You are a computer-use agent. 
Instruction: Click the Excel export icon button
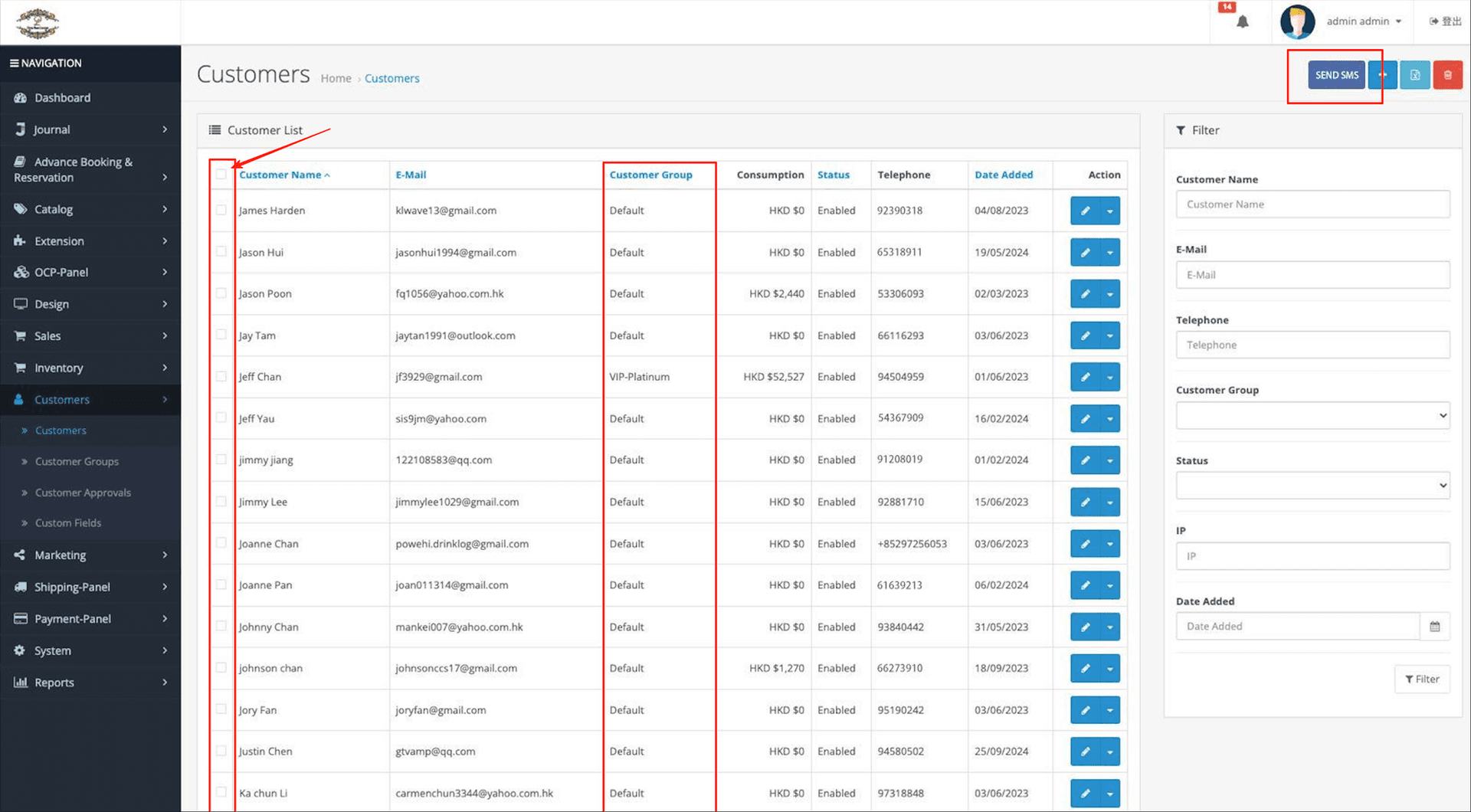pos(1415,75)
